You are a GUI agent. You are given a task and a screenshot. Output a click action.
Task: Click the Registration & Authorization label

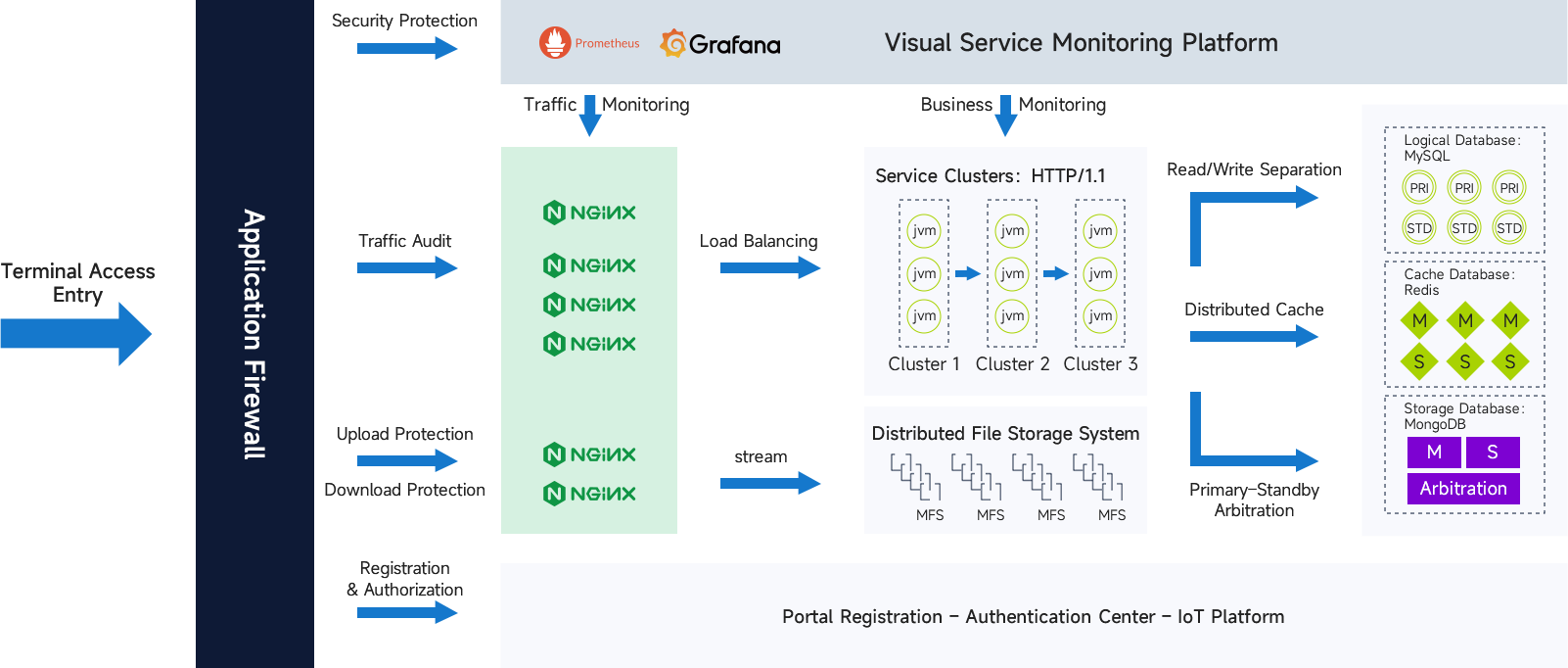(404, 579)
